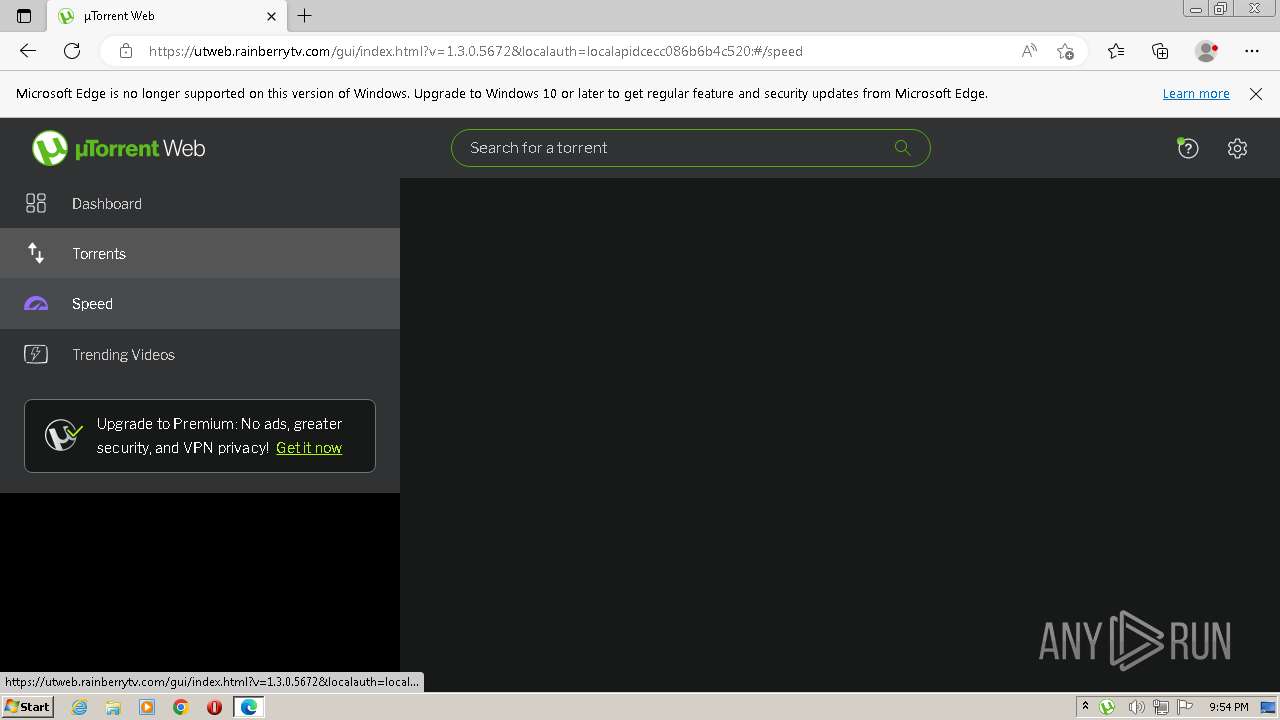Viewport: 1280px width, 720px height.
Task: Open File Explorer from taskbar
Action: pyautogui.click(x=113, y=707)
